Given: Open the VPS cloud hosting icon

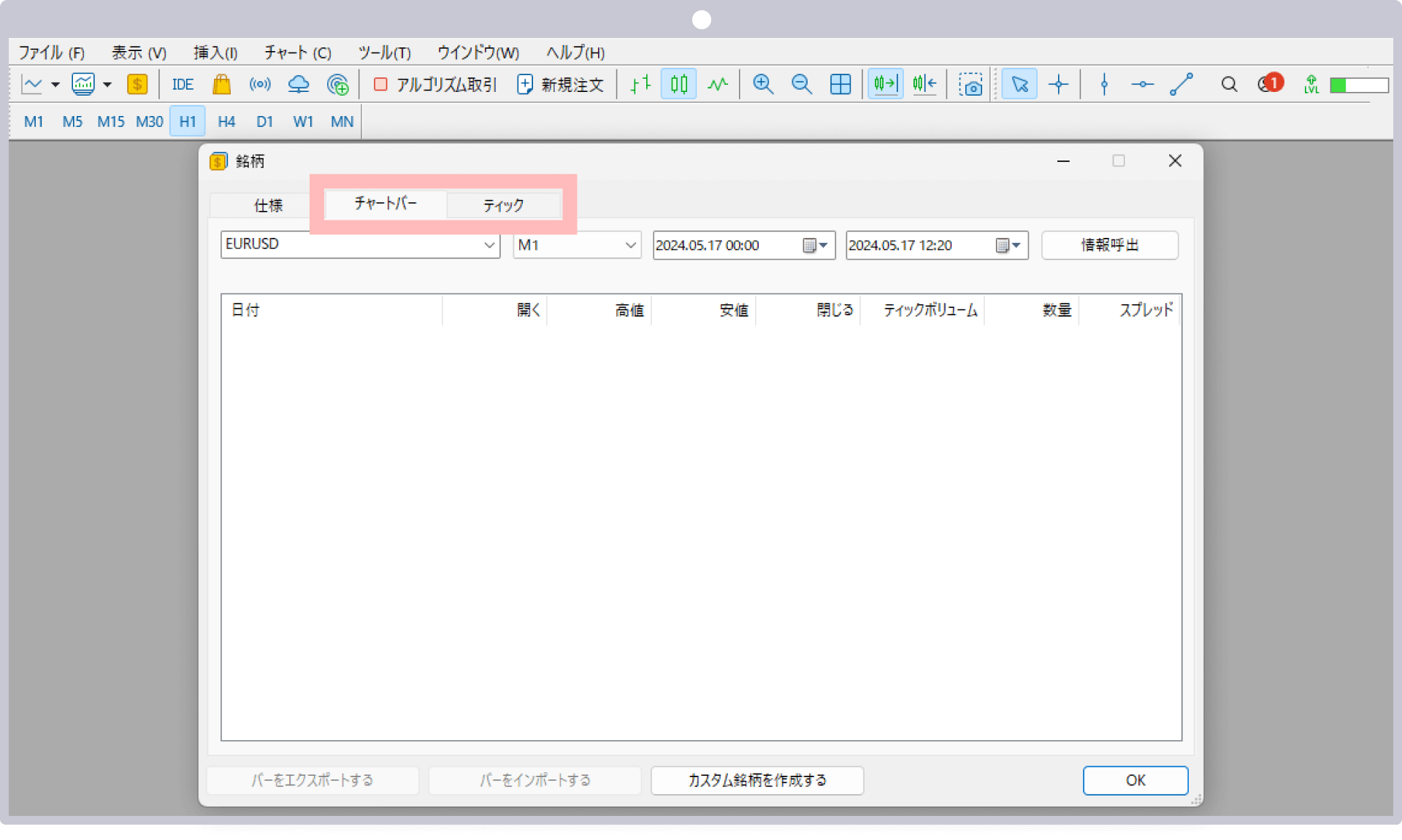Looking at the screenshot, I should [298, 85].
